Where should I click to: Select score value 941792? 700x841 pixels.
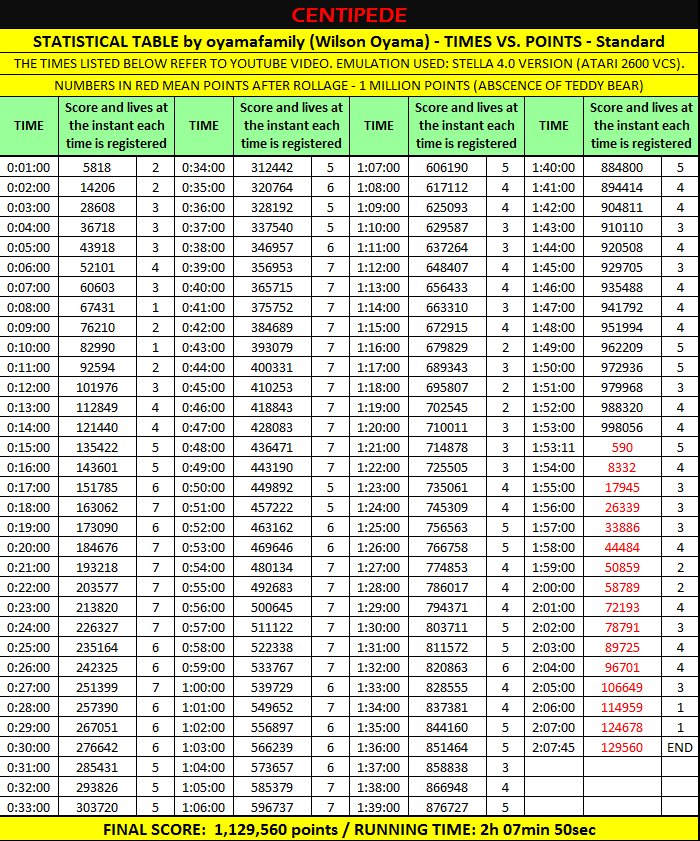[622, 307]
